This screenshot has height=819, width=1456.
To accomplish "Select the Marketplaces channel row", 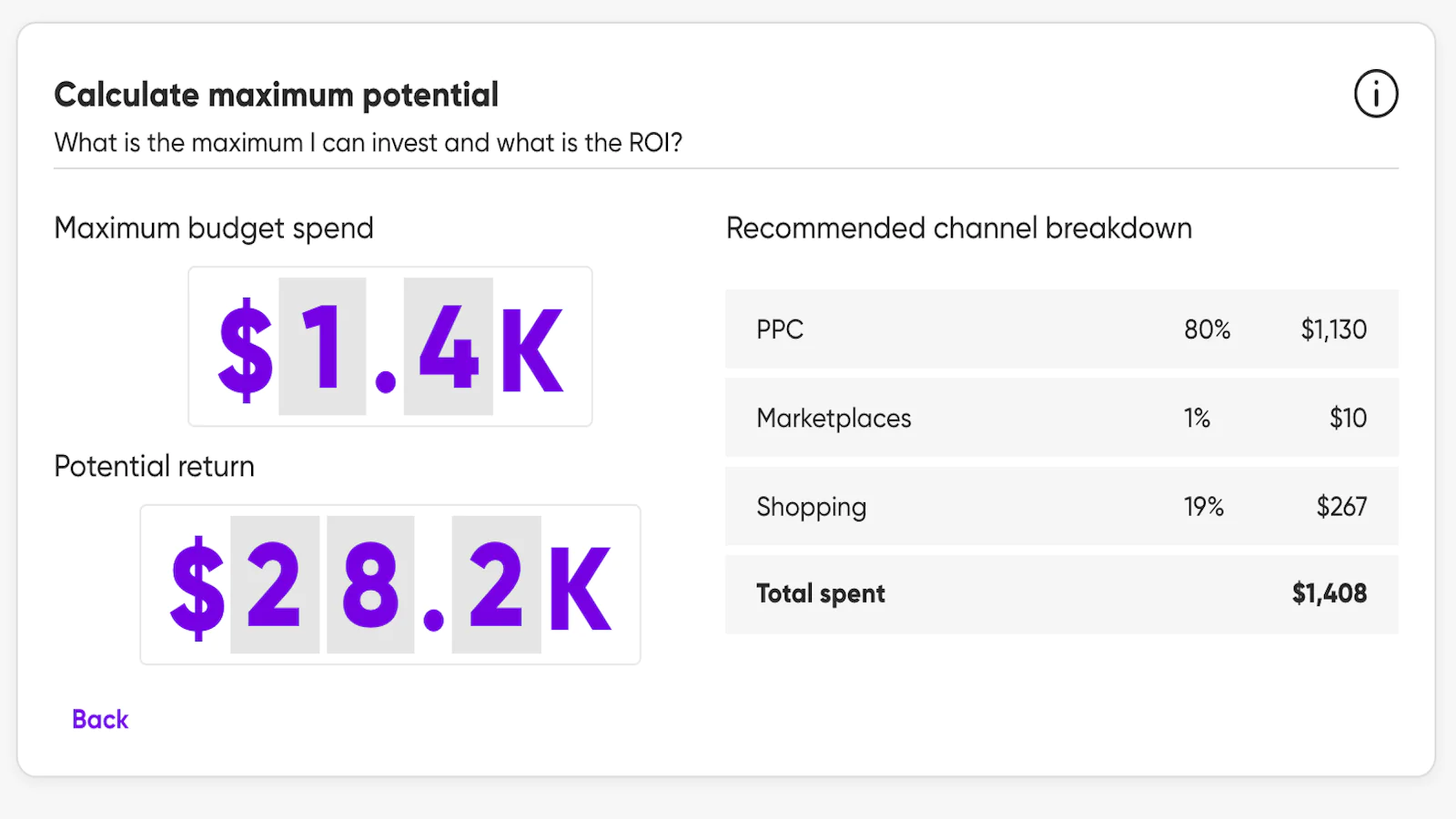I will coord(1061,418).
